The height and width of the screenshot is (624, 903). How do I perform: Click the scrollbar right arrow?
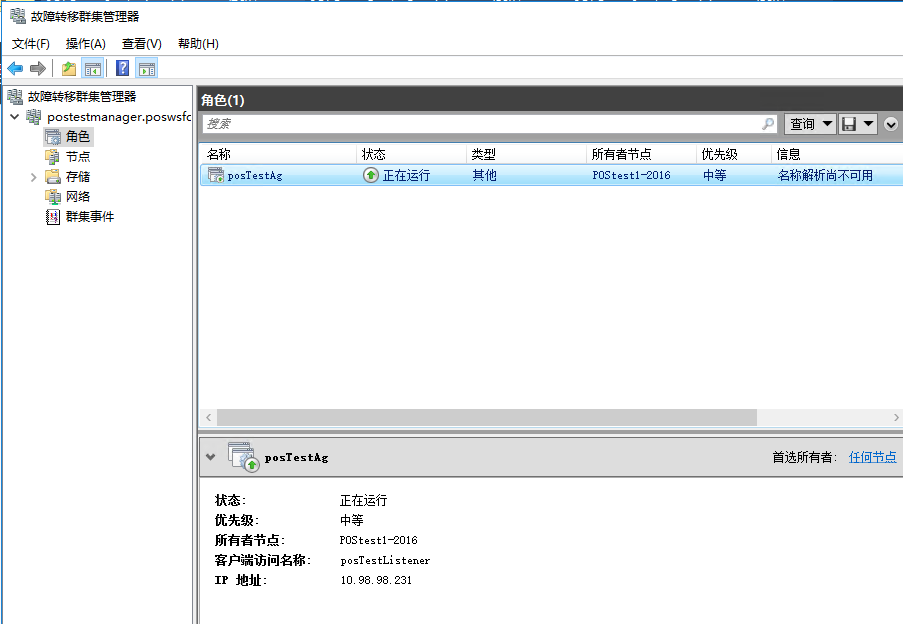[x=896, y=417]
